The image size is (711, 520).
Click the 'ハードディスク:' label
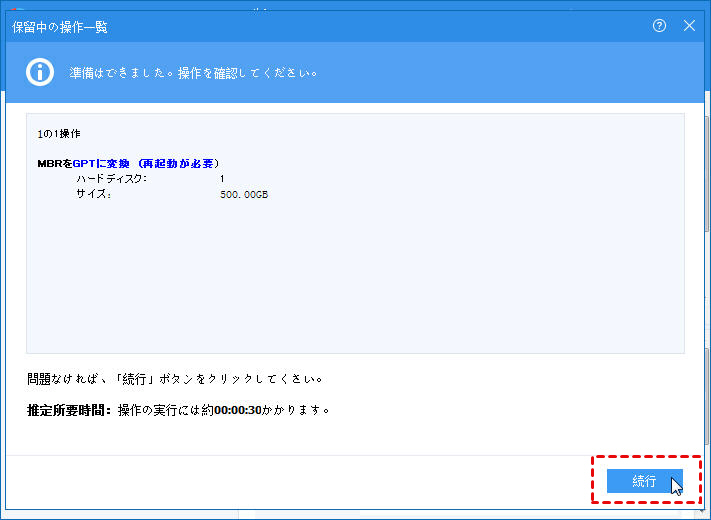pos(112,179)
